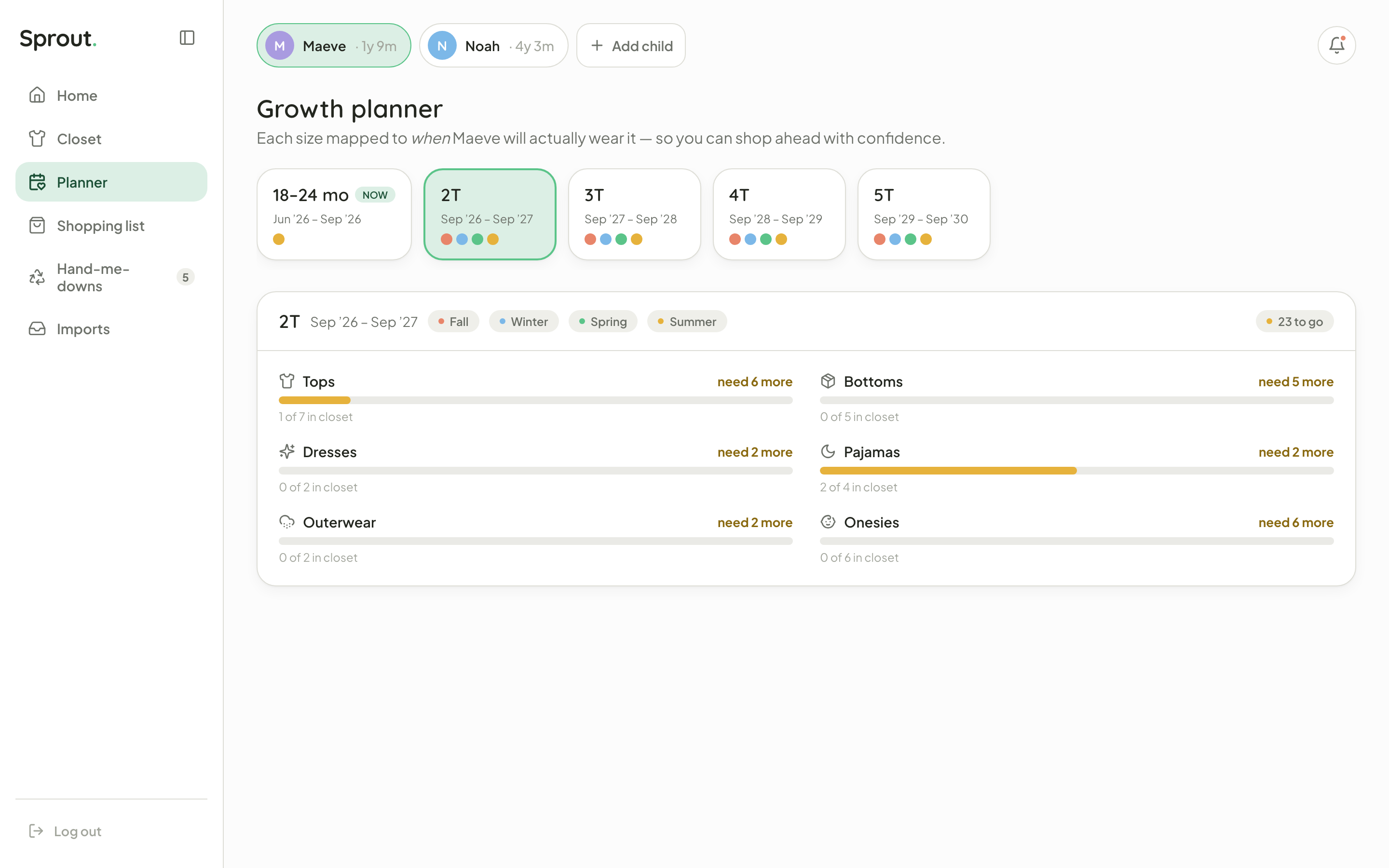Click '0 of 5 in closet' text
1389x868 pixels.
pos(859,417)
